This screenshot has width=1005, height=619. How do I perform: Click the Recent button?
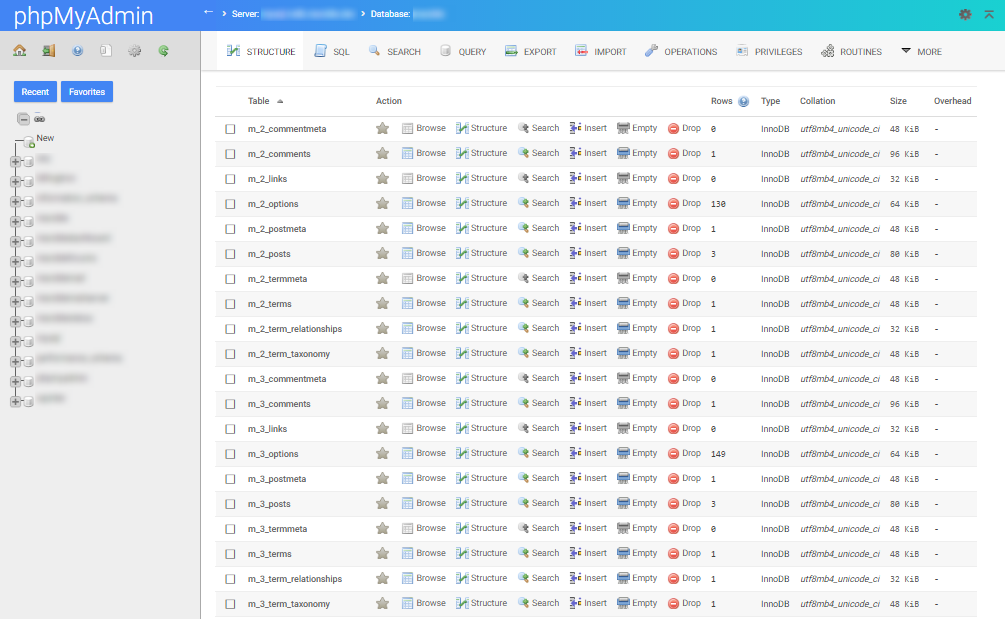coord(35,92)
